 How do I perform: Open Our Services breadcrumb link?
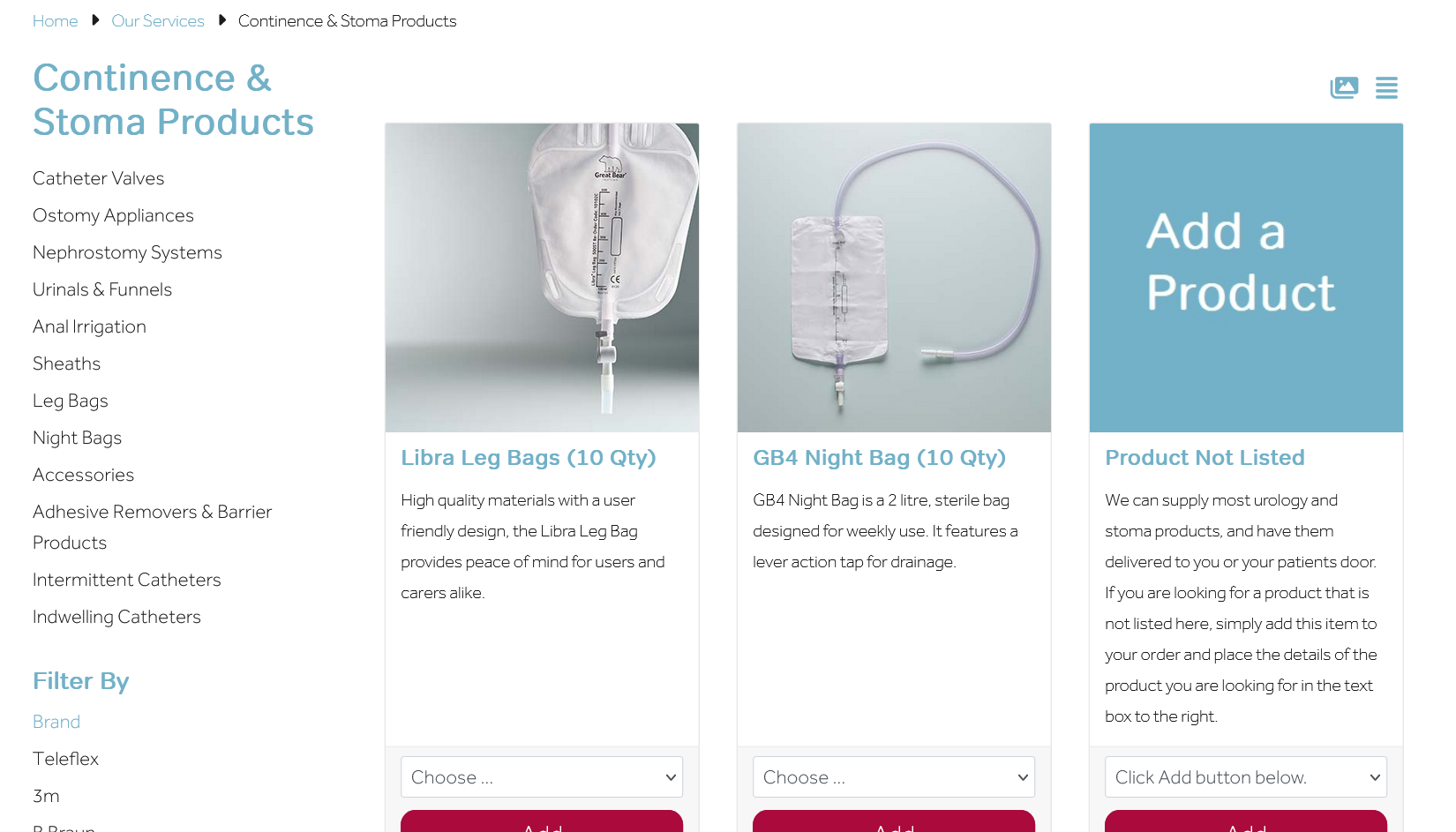click(x=158, y=21)
